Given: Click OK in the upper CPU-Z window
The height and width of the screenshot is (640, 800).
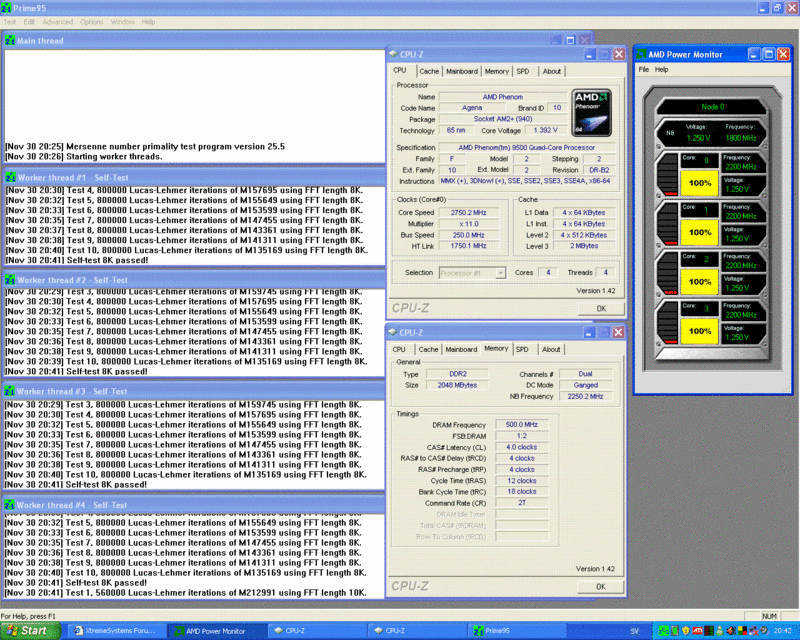Looking at the screenshot, I should (x=601, y=308).
